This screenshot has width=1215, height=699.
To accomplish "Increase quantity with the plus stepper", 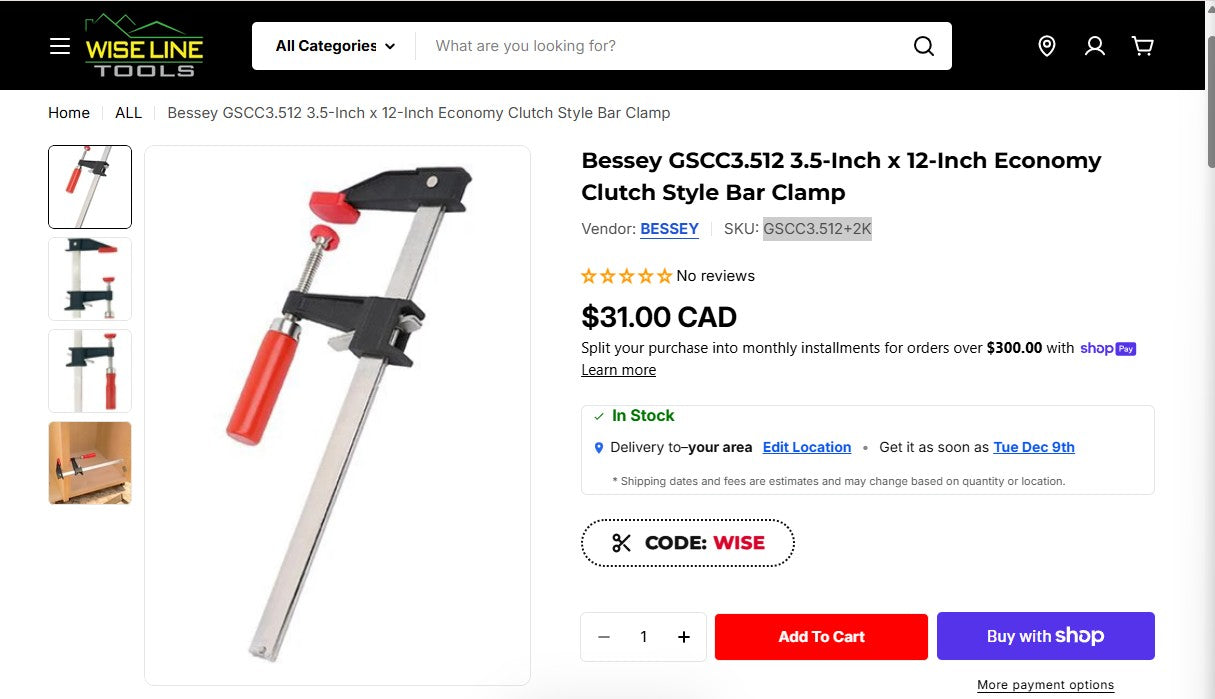I will coord(683,636).
